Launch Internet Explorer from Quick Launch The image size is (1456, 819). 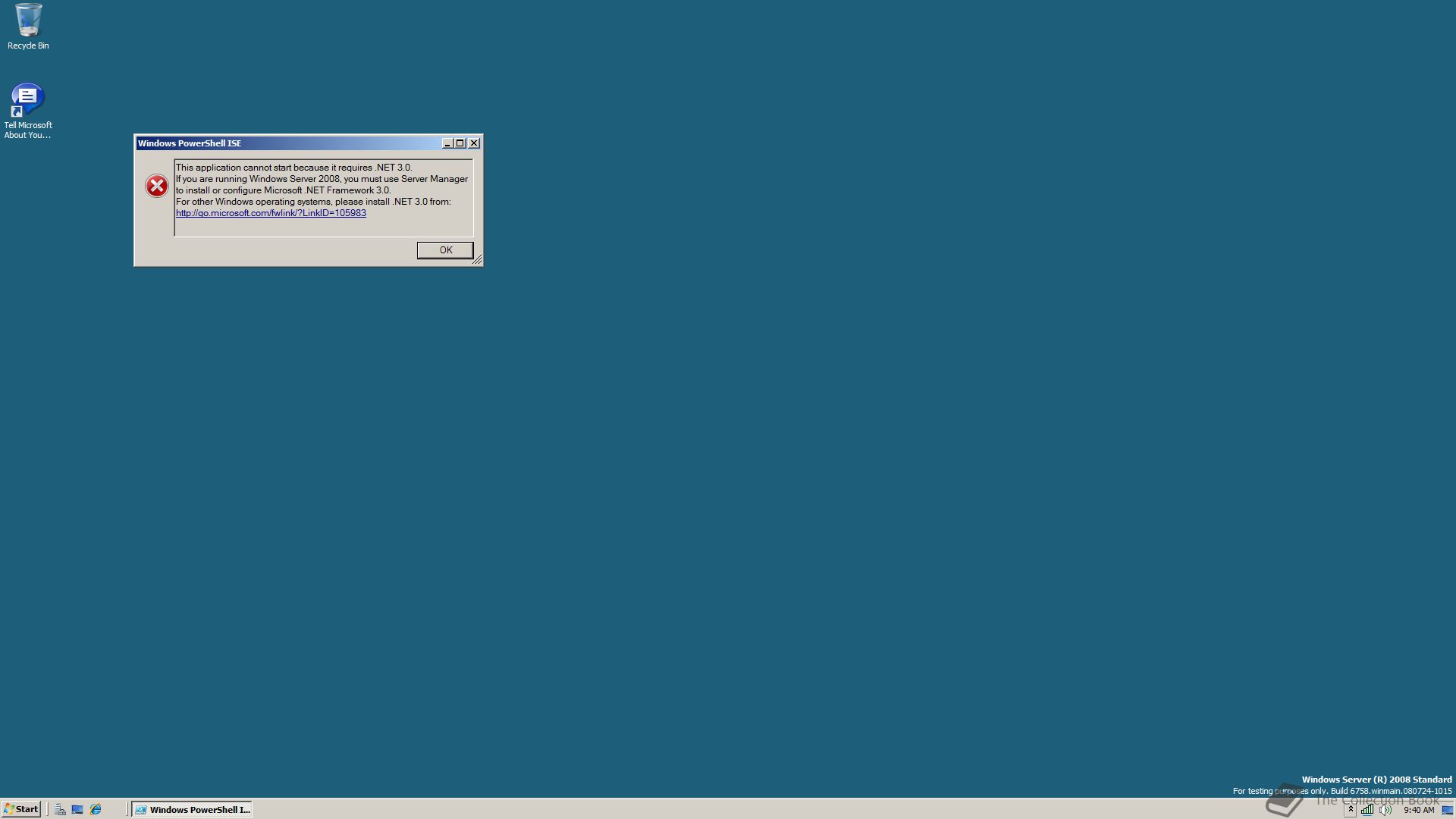pos(96,810)
